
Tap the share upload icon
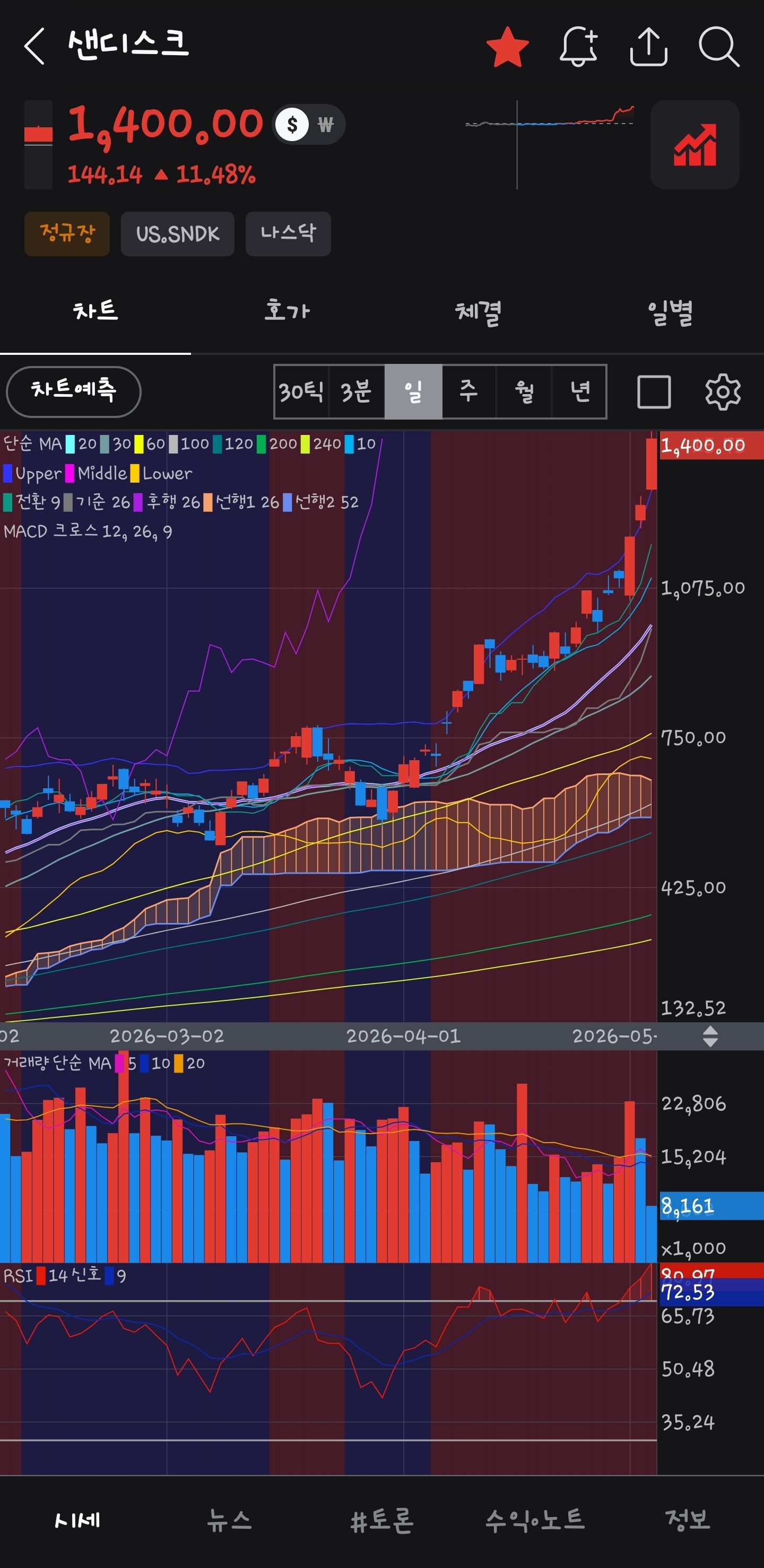pos(648,46)
